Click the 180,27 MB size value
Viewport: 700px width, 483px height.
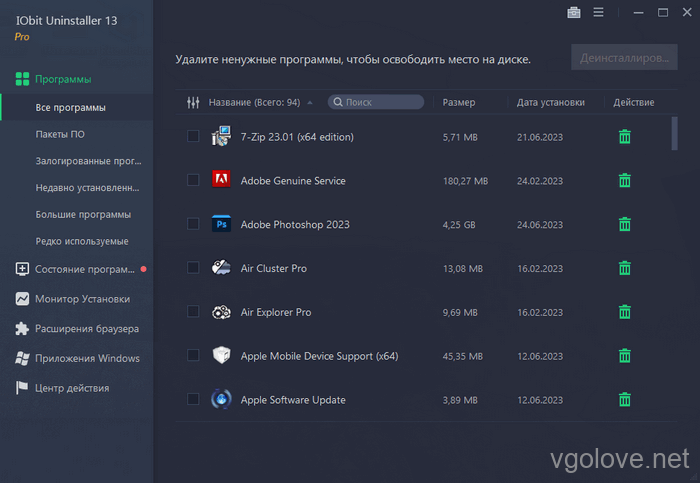click(465, 181)
